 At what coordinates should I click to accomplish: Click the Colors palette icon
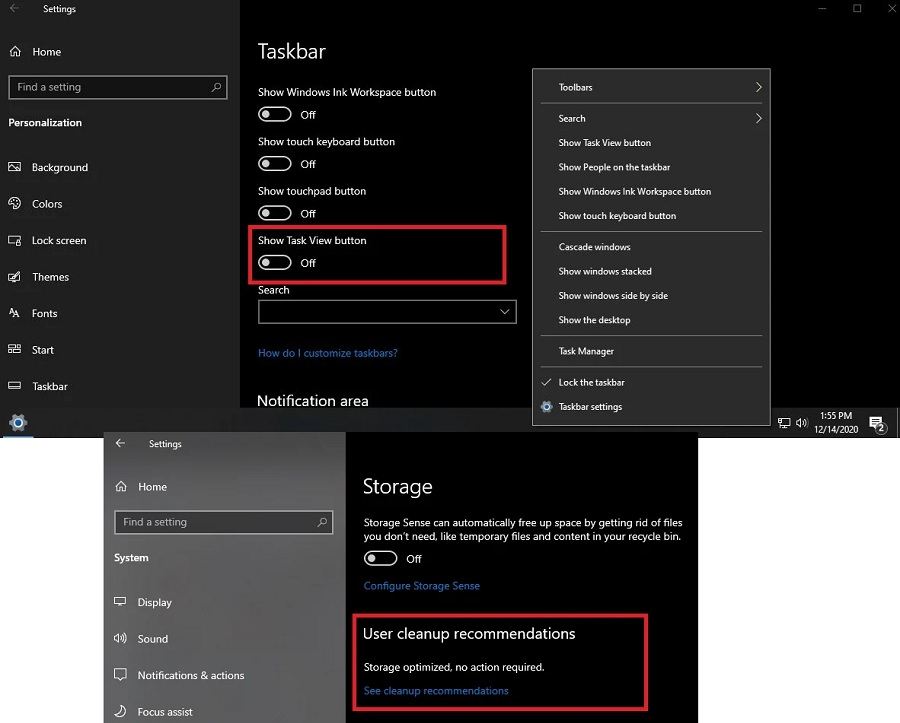click(x=14, y=204)
